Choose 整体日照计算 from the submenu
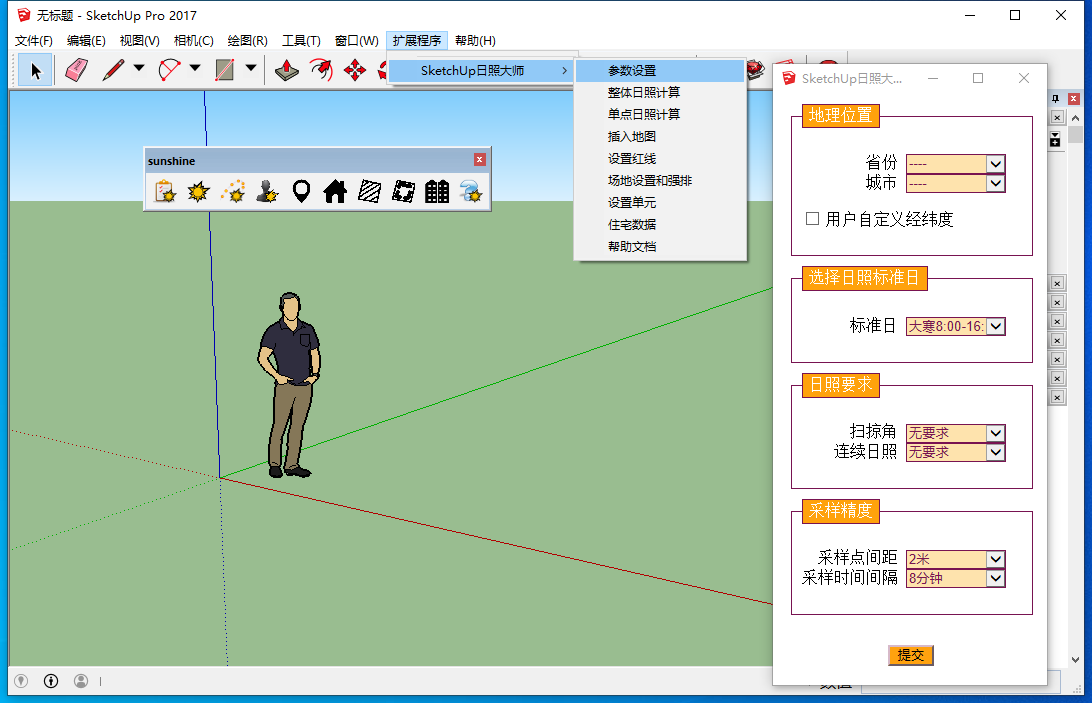1092x703 pixels. coord(643,92)
